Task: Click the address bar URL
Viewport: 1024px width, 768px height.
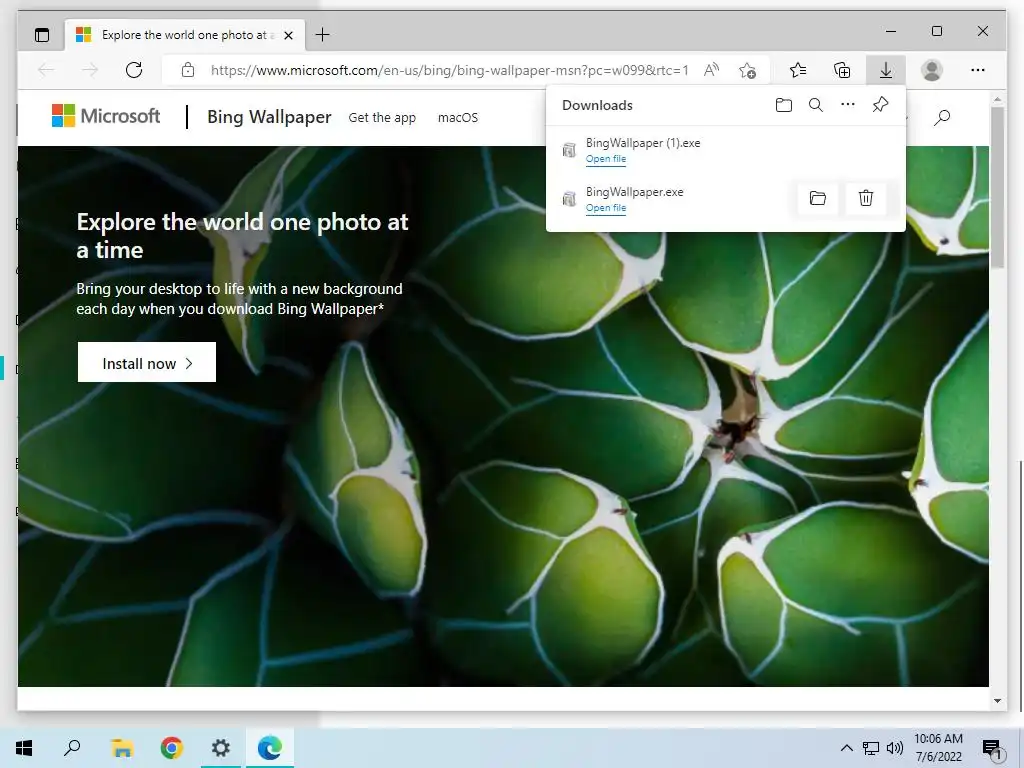Action: click(449, 70)
